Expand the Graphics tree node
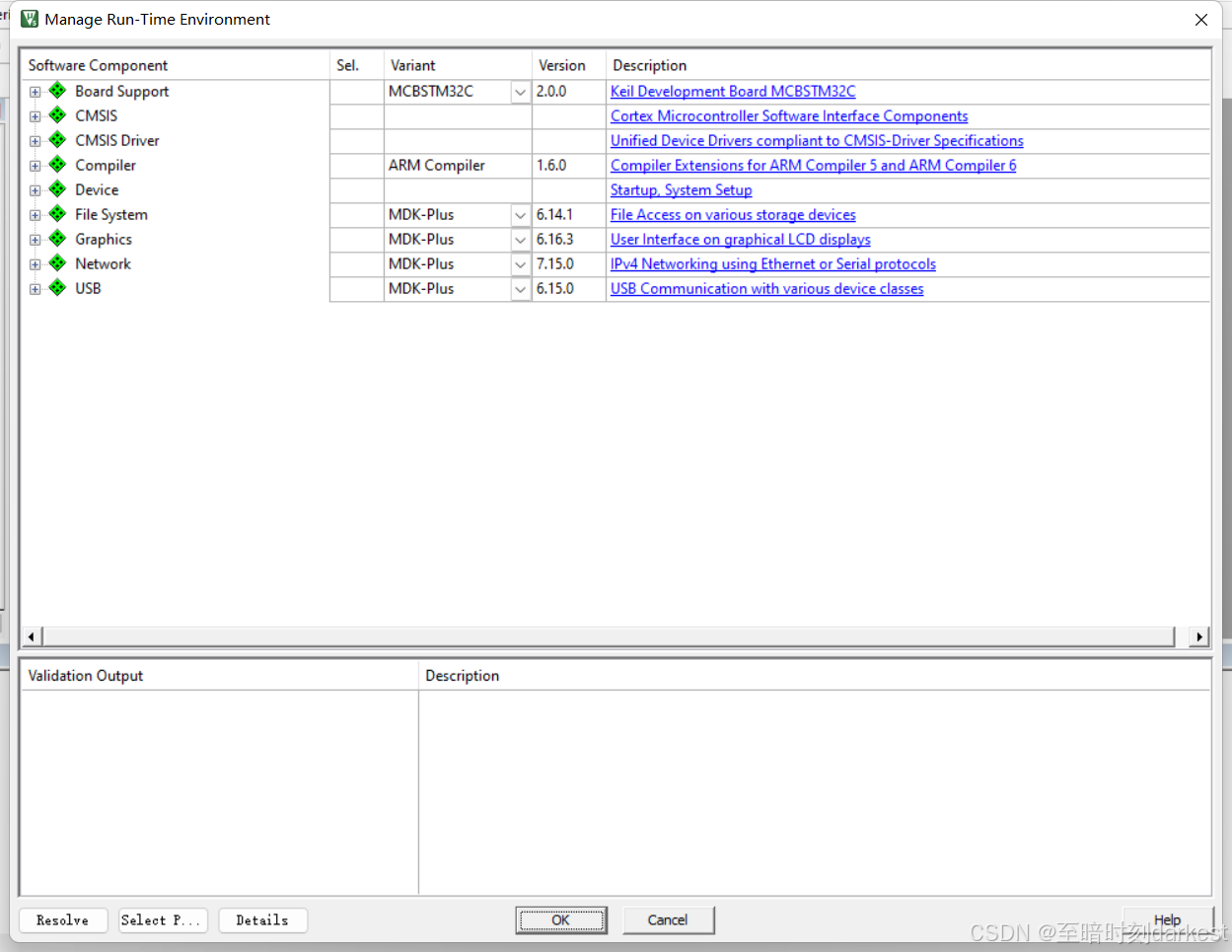The height and width of the screenshot is (952, 1232). 36,240
